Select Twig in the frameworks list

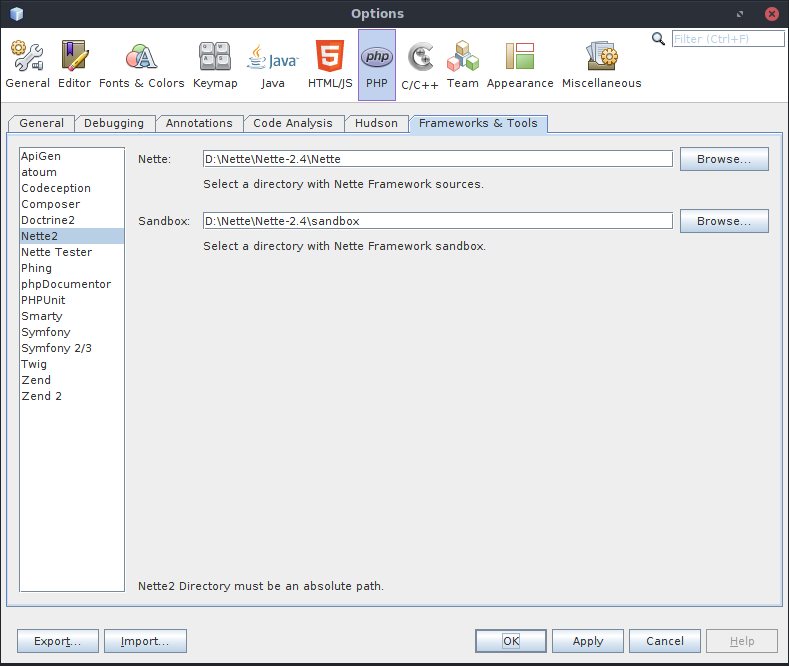[72, 364]
